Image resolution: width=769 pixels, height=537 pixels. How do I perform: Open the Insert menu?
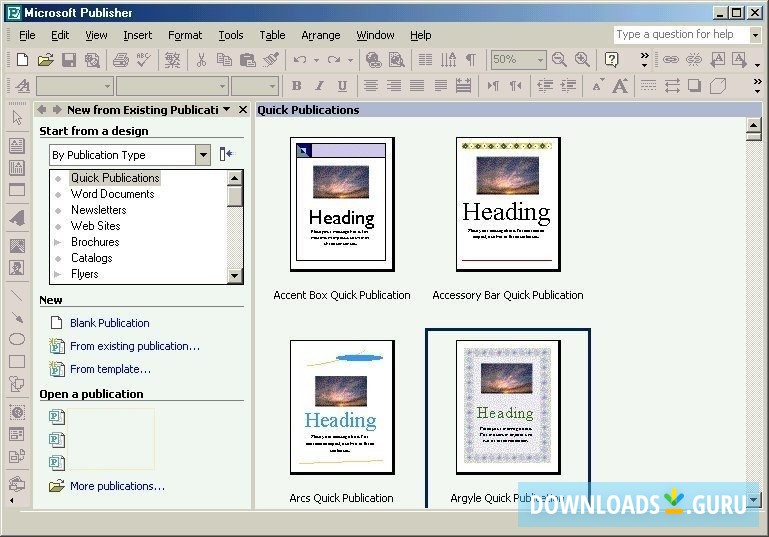137,35
